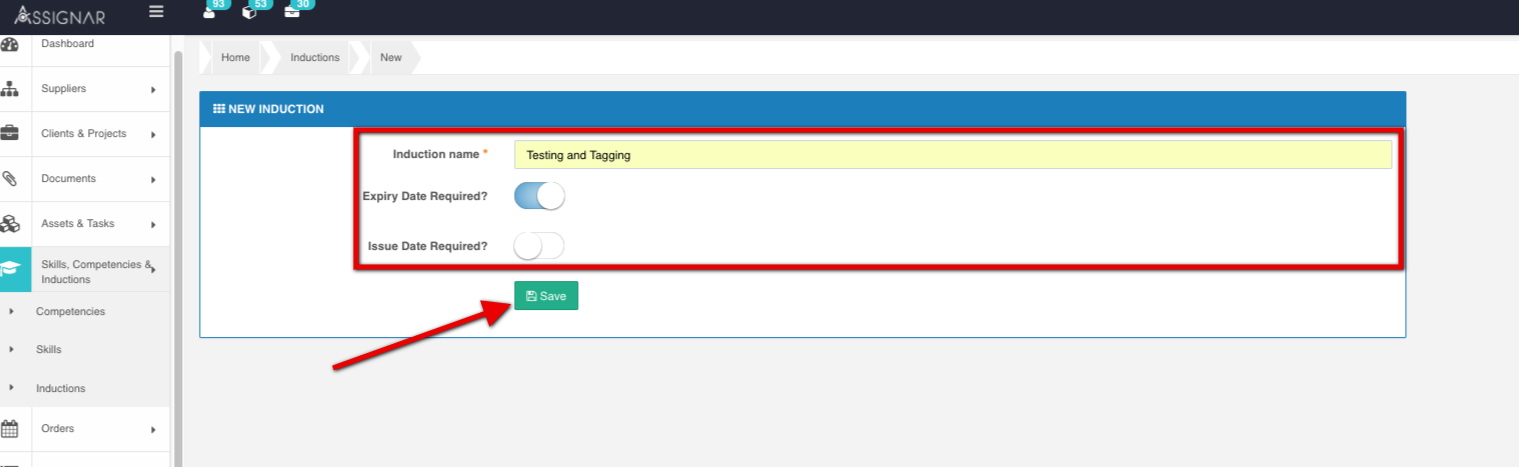Open the Assets & Tasks menu item
Screen dimensions: 1519x467
tap(78, 224)
